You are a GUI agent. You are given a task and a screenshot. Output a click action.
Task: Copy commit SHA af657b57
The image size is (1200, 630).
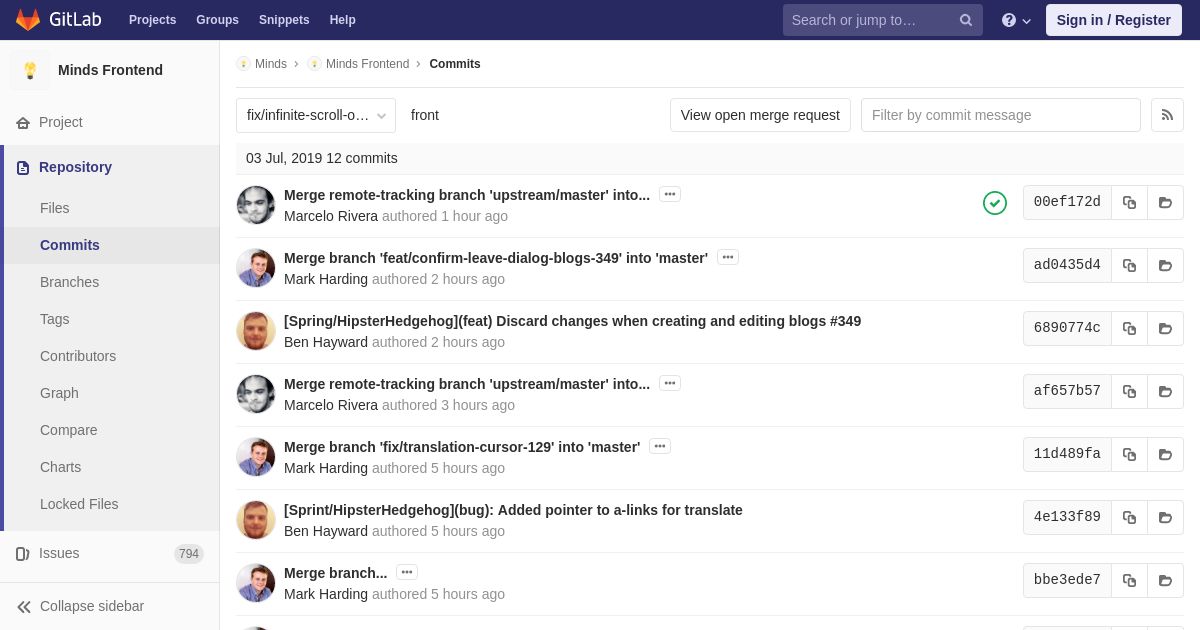(1129, 391)
